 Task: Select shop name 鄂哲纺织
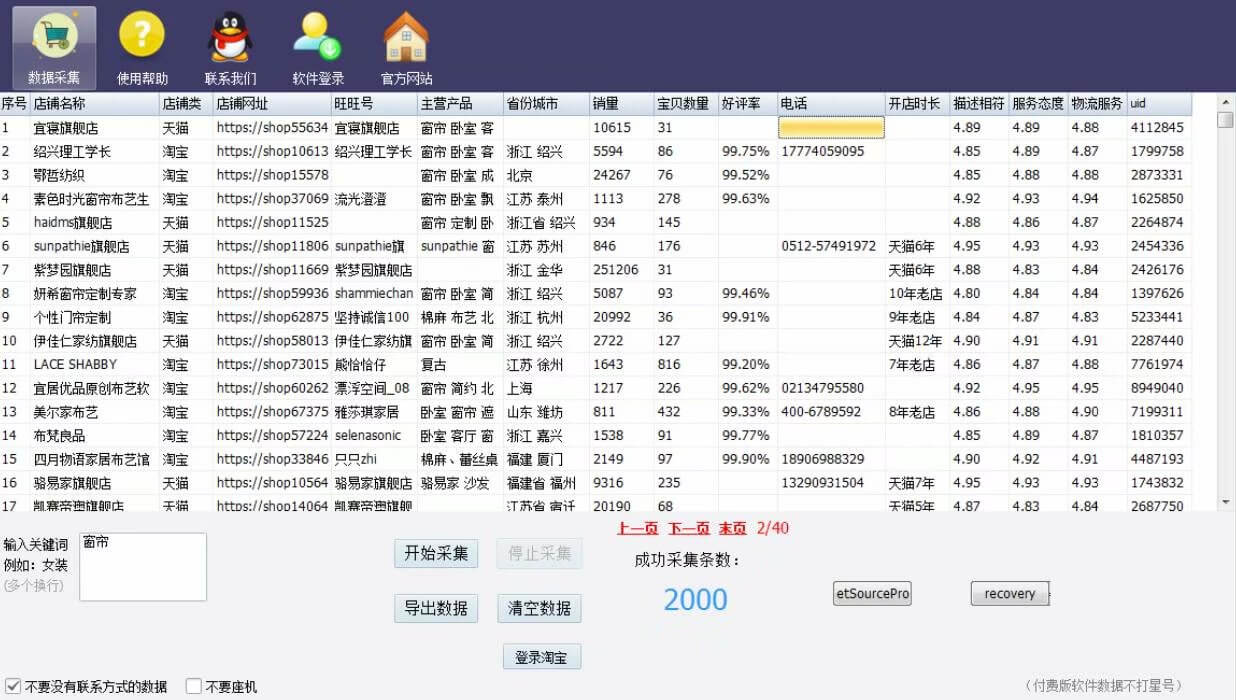59,175
